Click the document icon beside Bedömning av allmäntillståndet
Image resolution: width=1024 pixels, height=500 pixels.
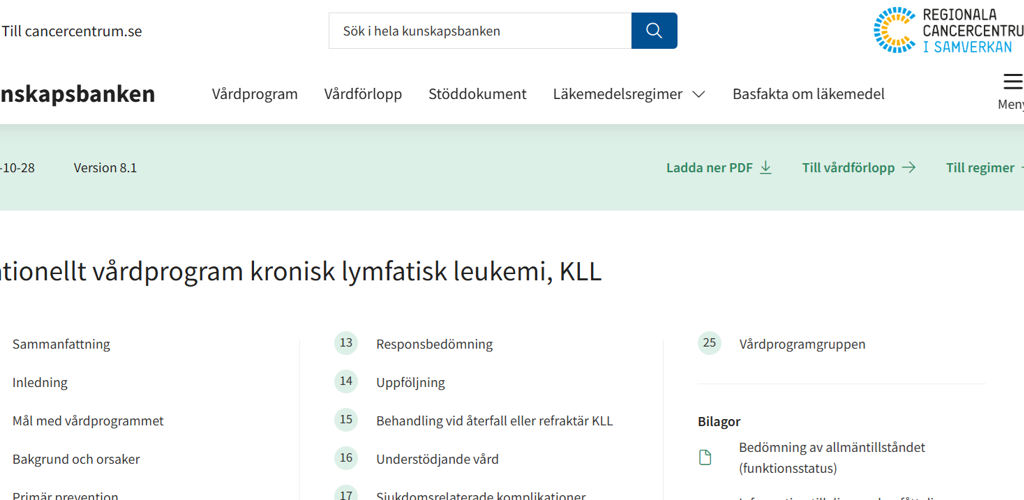(705, 458)
